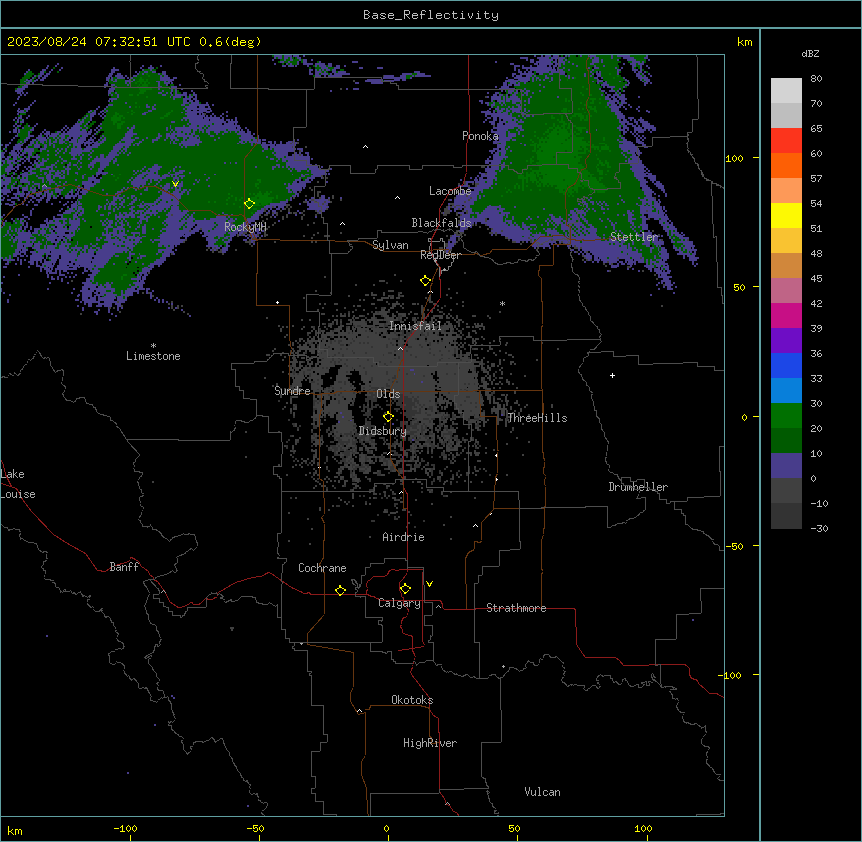Select the yellow diamond marker below Cochrane
862x842 pixels.
pyautogui.click(x=340, y=590)
